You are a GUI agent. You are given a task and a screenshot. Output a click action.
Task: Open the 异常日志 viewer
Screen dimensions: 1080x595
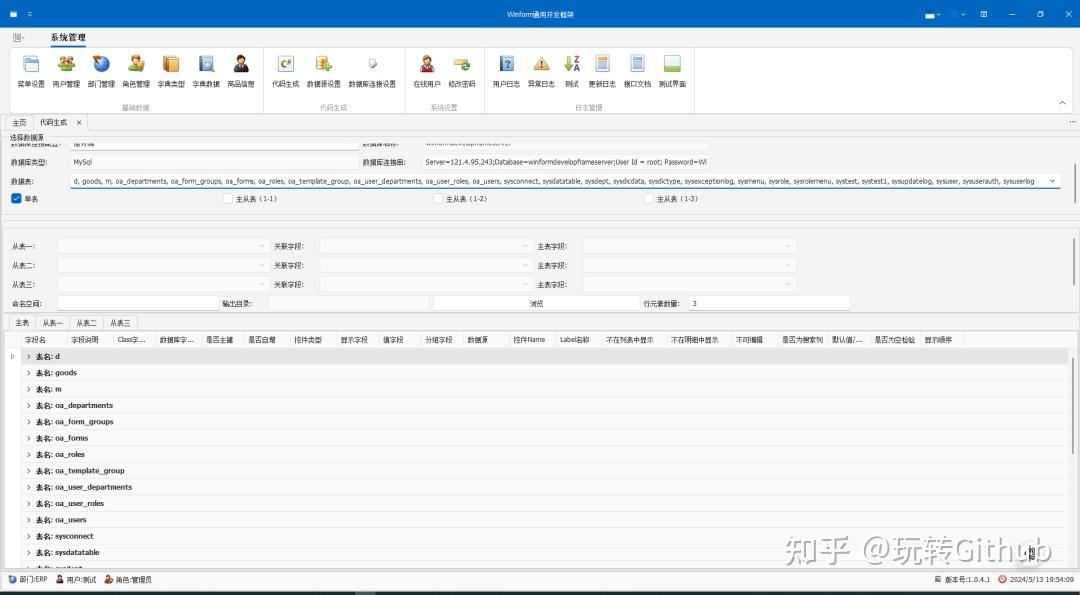tap(540, 70)
